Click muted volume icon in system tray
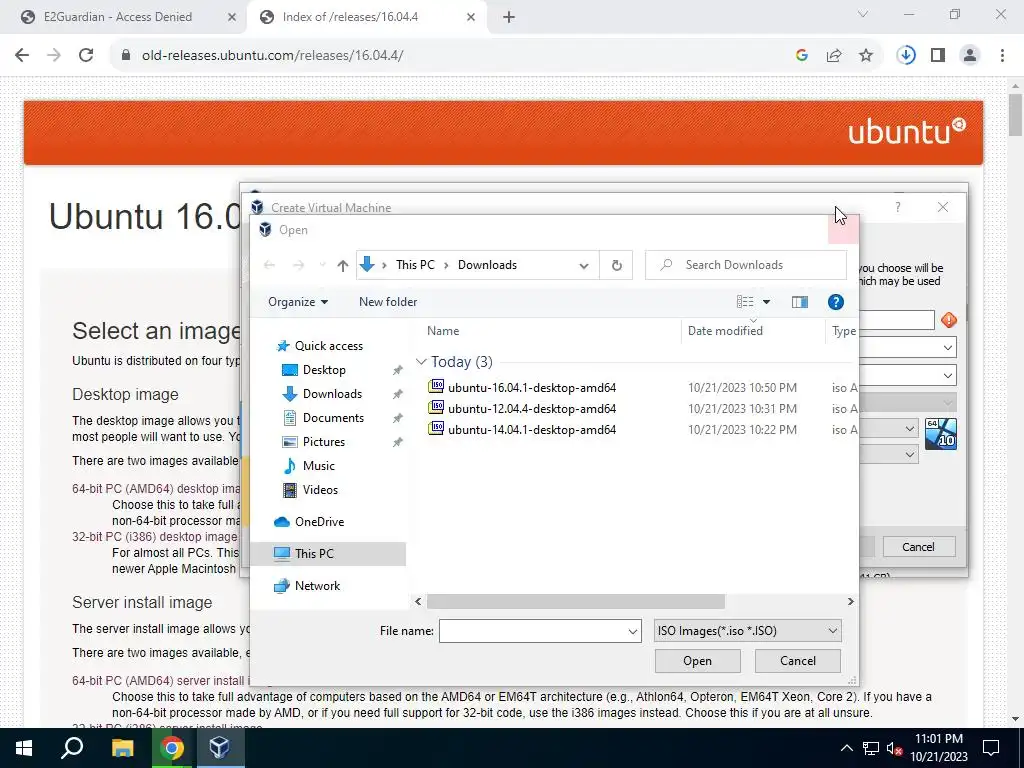 click(894, 748)
